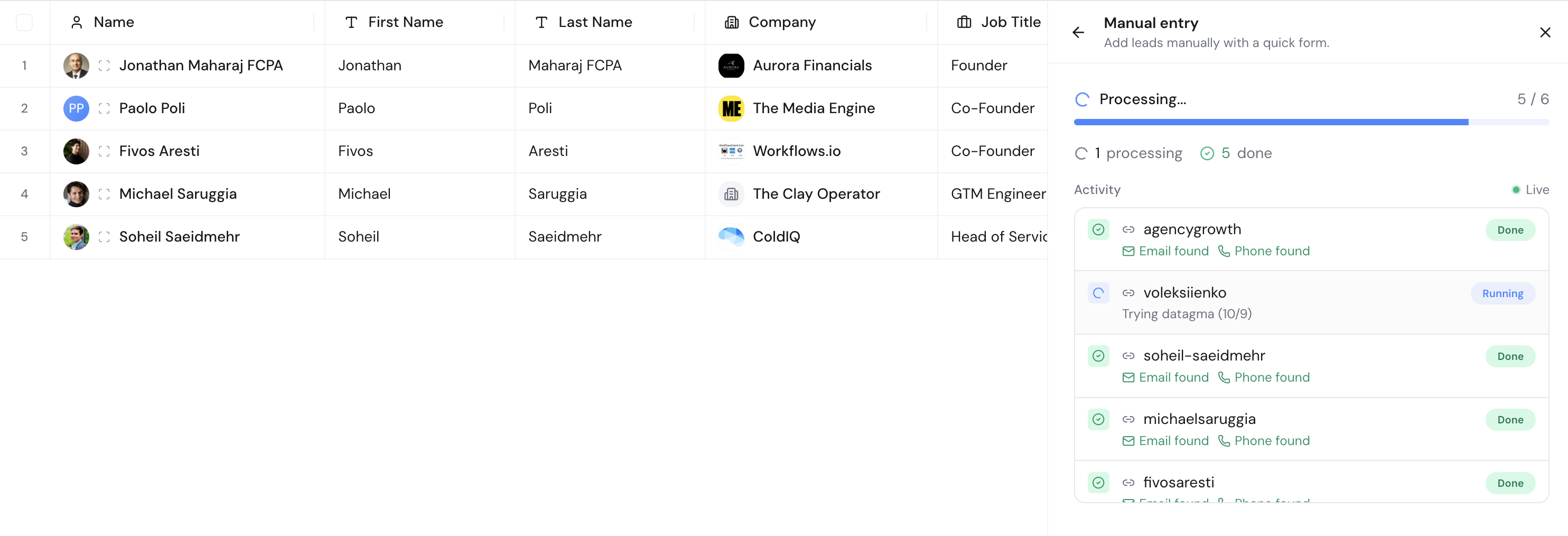Toggle the select-all rows checkbox

coord(24,23)
